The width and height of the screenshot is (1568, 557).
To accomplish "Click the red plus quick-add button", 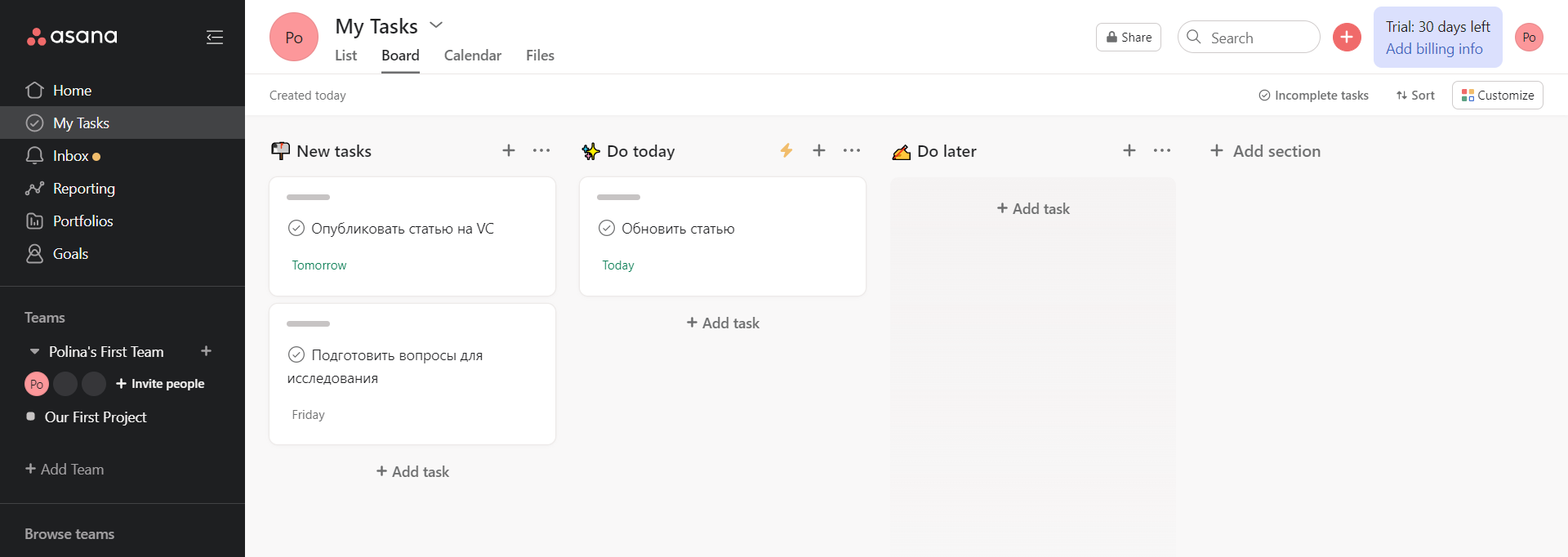I will [1347, 37].
